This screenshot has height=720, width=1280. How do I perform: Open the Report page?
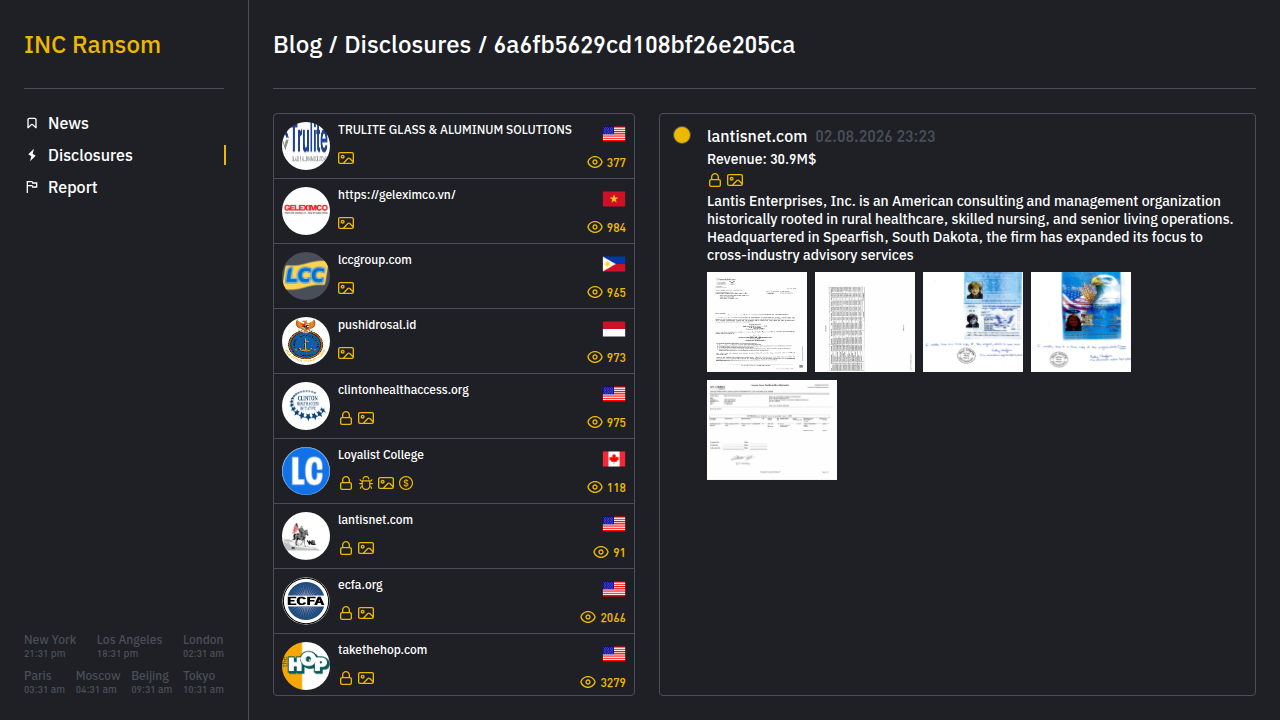(x=73, y=187)
